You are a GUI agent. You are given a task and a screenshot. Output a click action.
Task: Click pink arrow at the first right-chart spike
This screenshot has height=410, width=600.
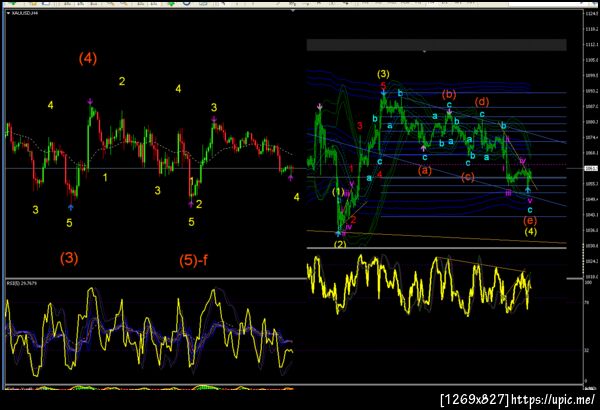[x=319, y=107]
